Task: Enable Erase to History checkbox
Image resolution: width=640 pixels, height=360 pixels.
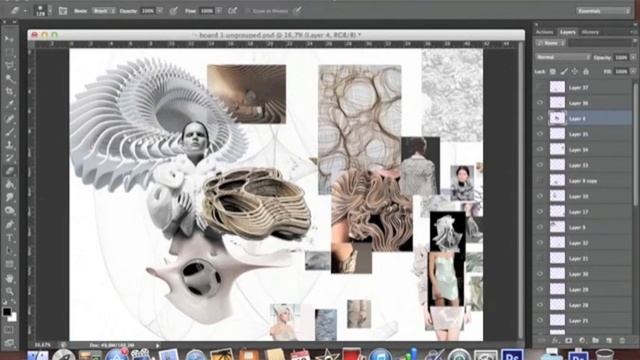Action: (248, 11)
